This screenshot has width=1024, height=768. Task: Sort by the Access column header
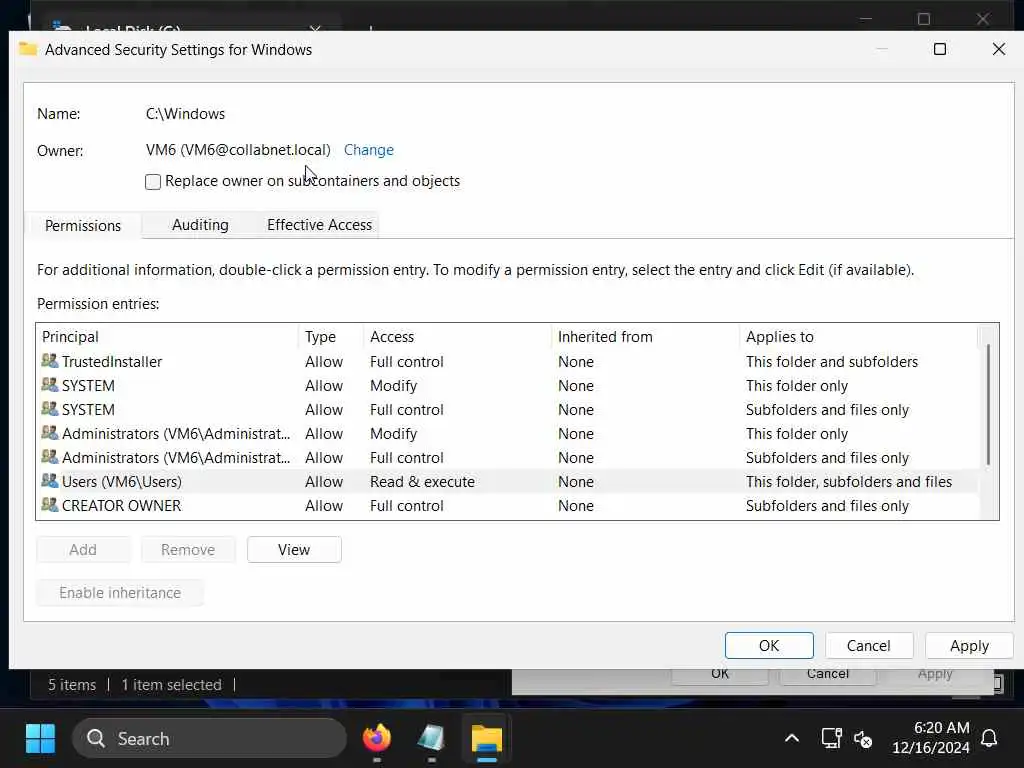coord(457,336)
